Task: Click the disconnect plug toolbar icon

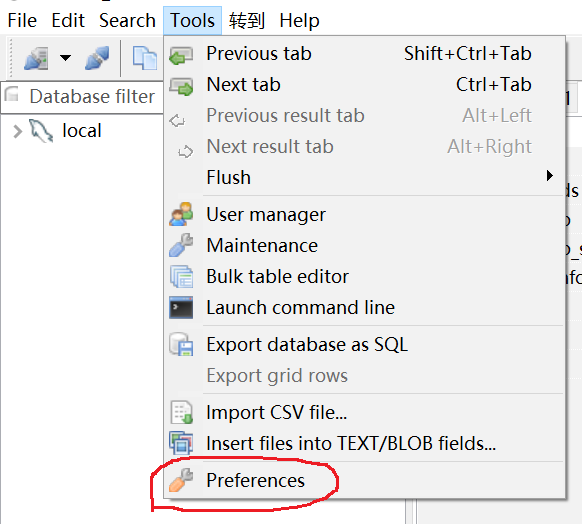Action: pos(97,58)
